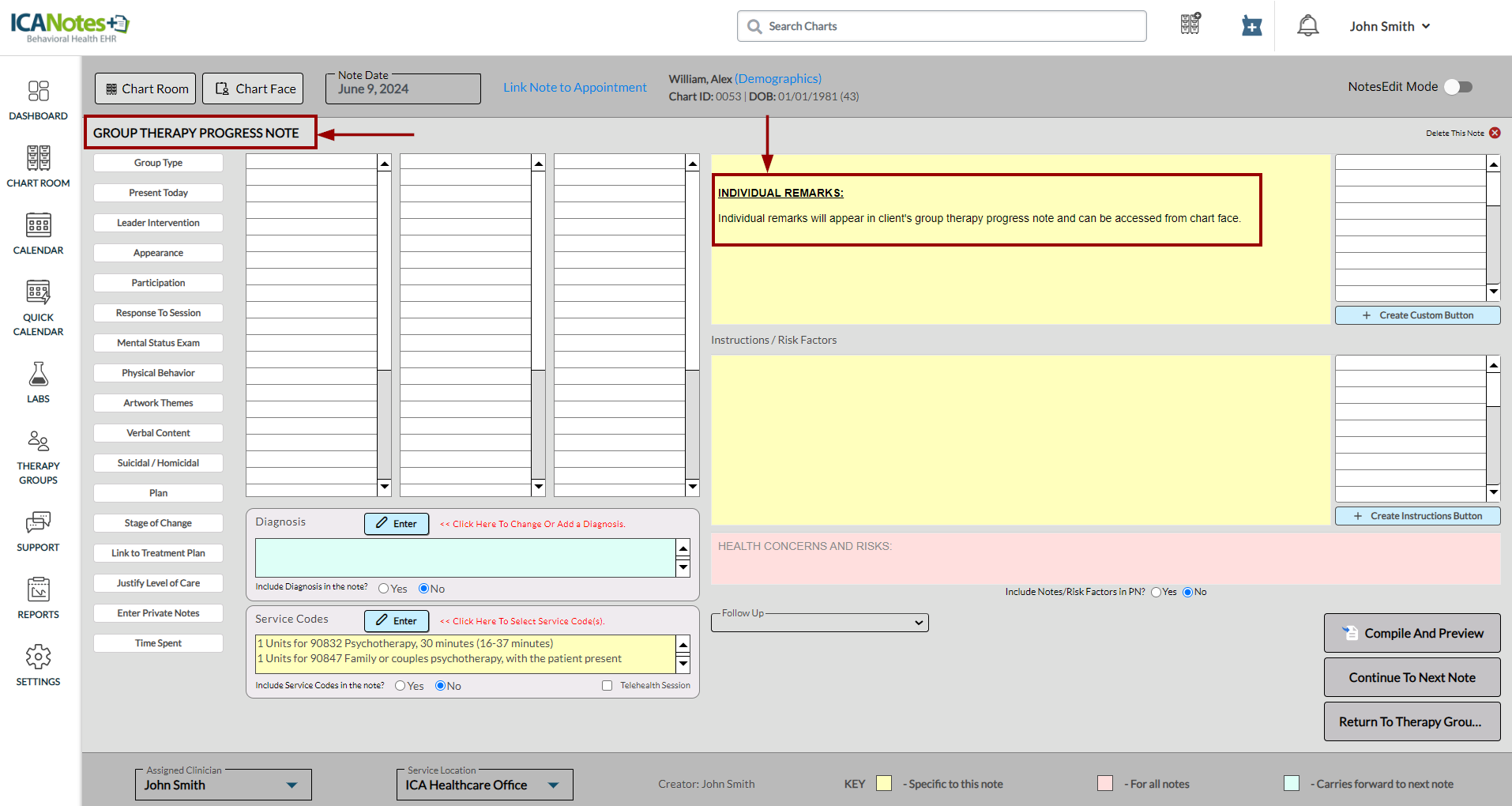The image size is (1512, 806).
Task: Select the Mental Status Exam category
Action: coord(158,343)
